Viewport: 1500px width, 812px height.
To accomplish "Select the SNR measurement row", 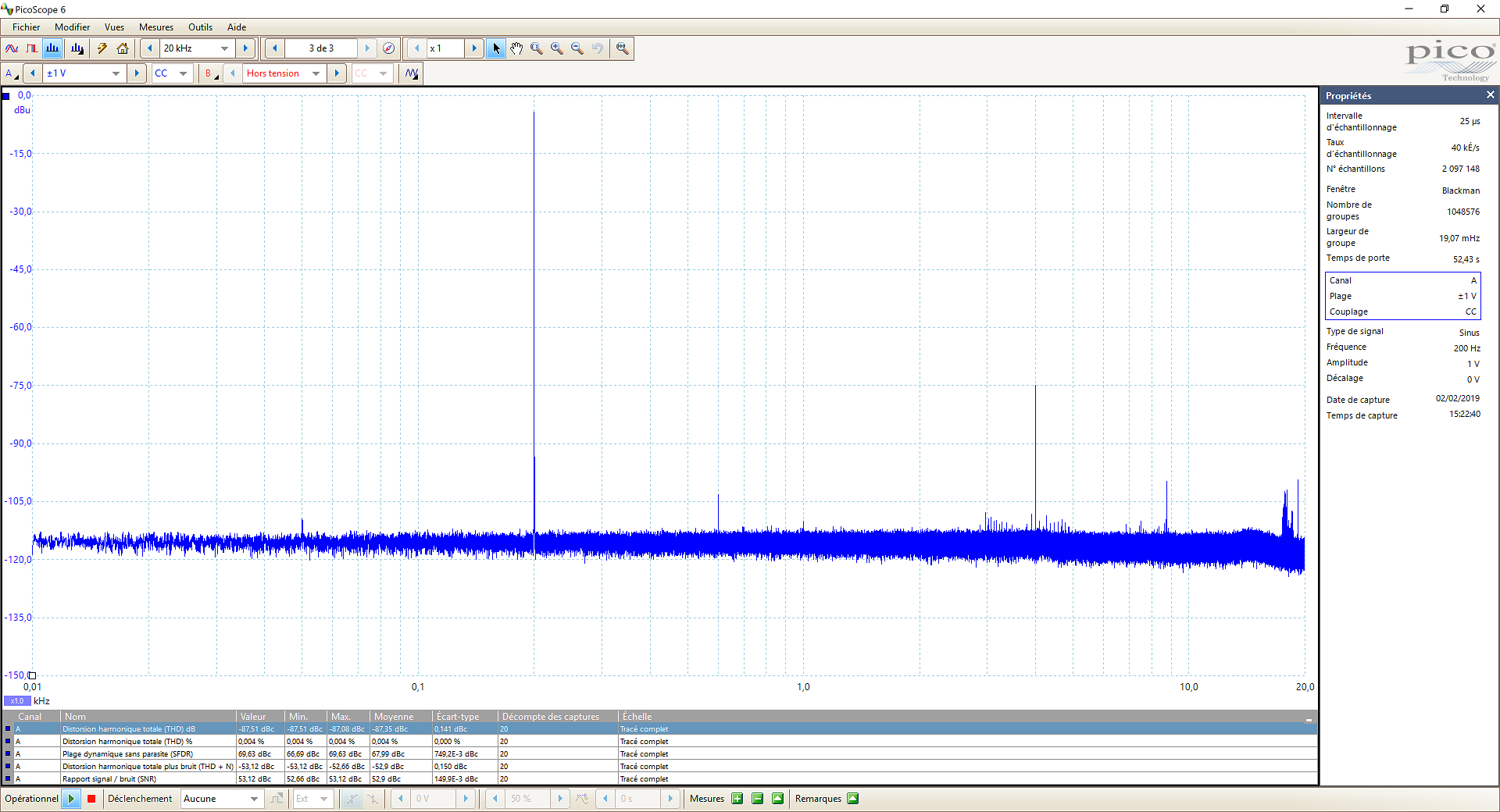I will click(659, 778).
